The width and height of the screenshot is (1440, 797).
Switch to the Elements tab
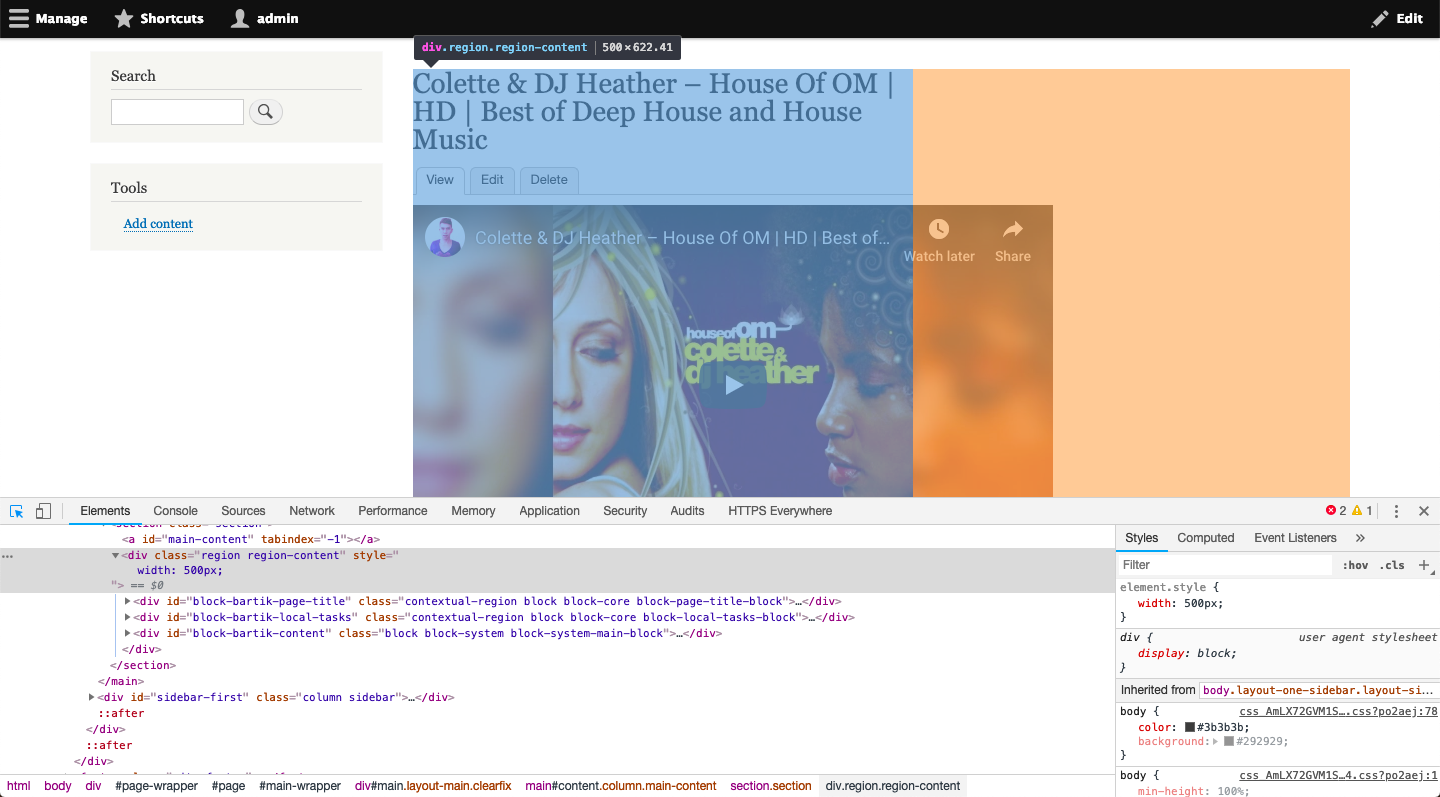coord(105,511)
